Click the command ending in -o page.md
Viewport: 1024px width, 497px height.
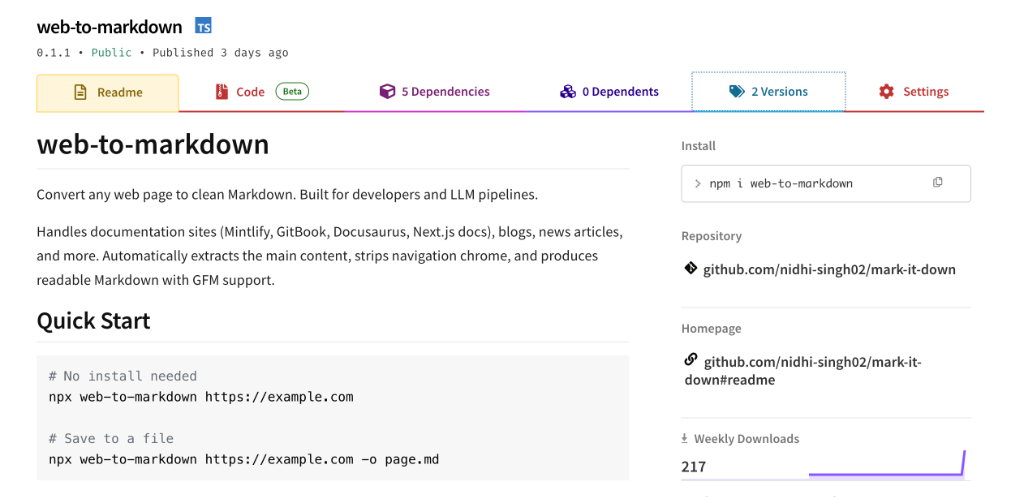point(244,460)
